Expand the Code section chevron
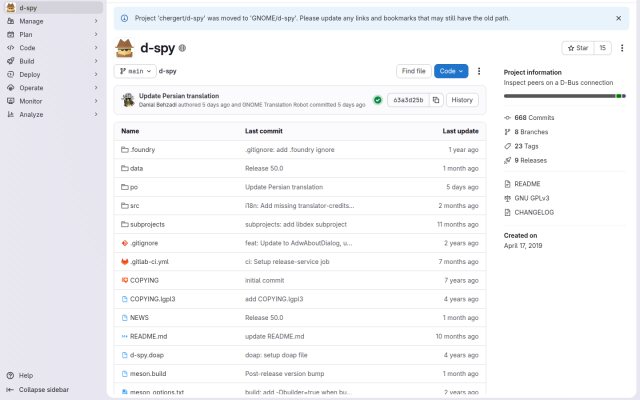The width and height of the screenshot is (640, 400). pos(96,48)
